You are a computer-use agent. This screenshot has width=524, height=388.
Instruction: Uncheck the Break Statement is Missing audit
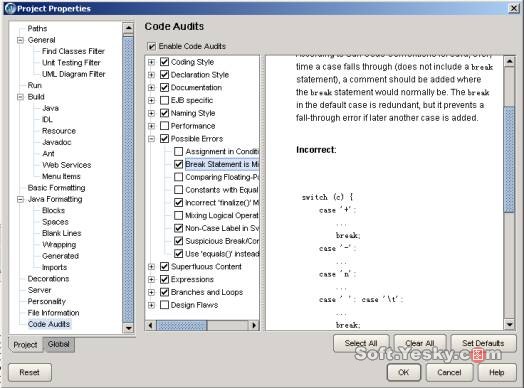tap(179, 164)
